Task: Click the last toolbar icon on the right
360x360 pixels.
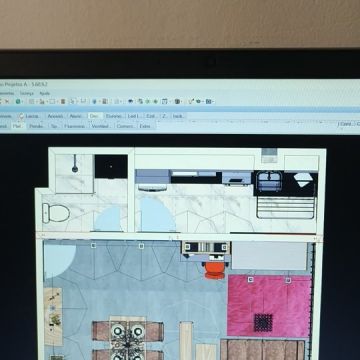Action: point(209,101)
